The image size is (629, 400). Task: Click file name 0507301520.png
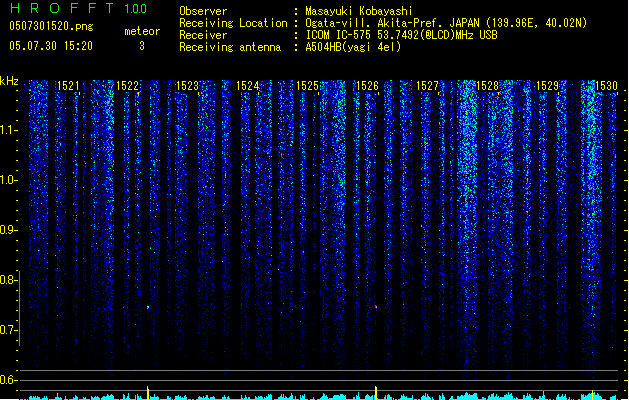tap(51, 27)
